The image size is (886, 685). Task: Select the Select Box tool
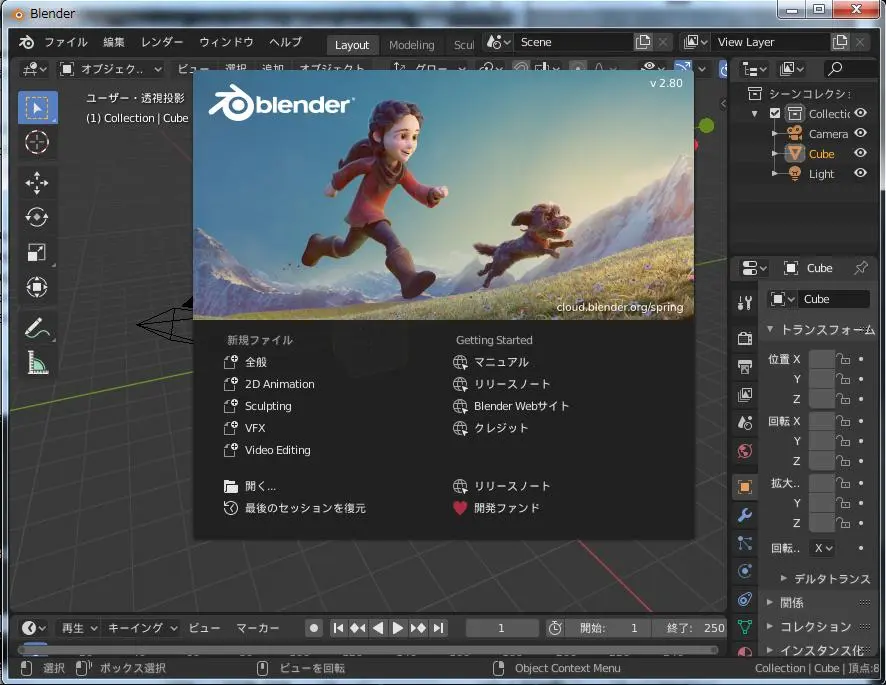click(37, 107)
